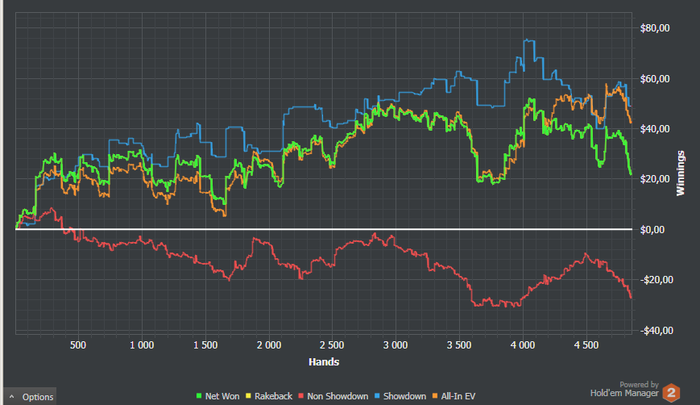Click the green Net Won line's final endpoint

(x=630, y=174)
